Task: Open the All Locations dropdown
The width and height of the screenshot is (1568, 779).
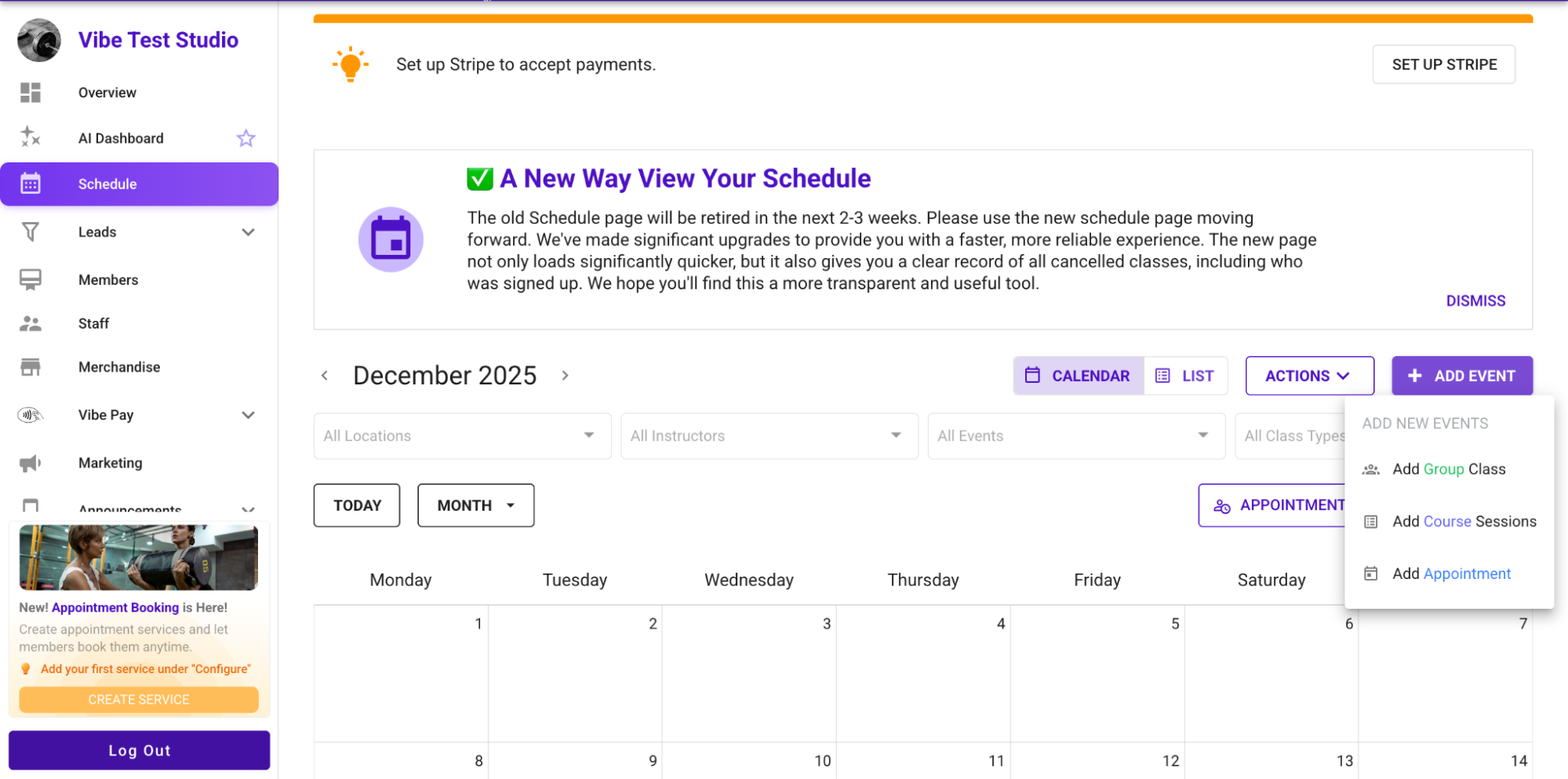Action: [462, 436]
